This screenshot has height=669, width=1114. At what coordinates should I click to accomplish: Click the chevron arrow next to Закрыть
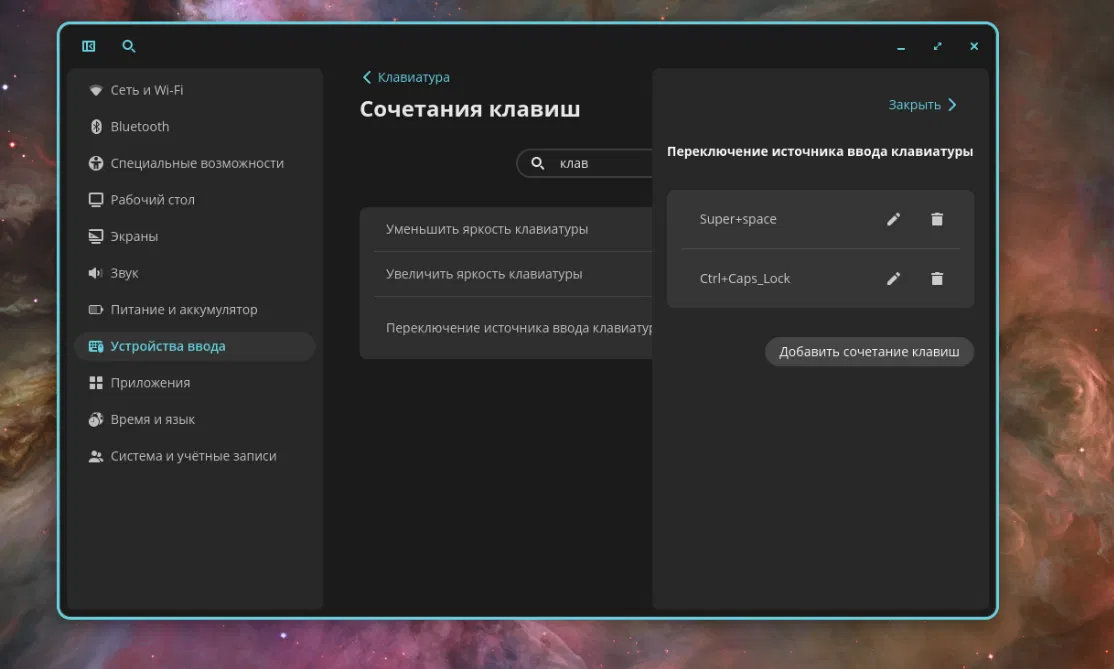coord(952,105)
